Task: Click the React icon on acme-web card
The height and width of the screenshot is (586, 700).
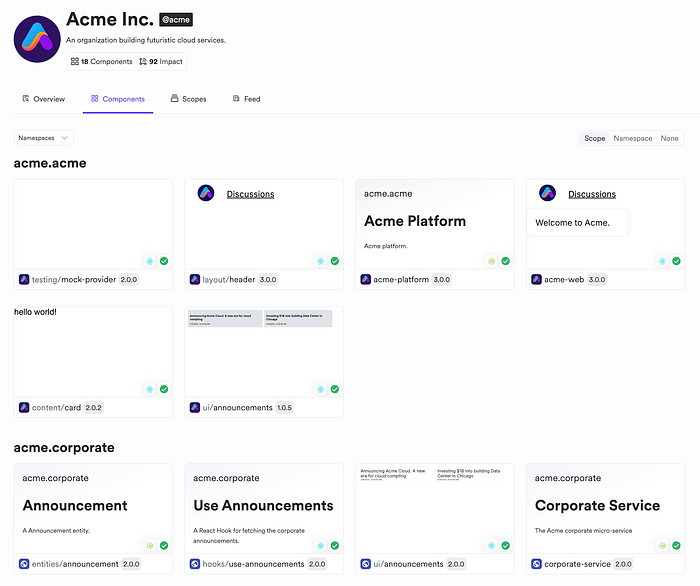Action: pos(662,261)
